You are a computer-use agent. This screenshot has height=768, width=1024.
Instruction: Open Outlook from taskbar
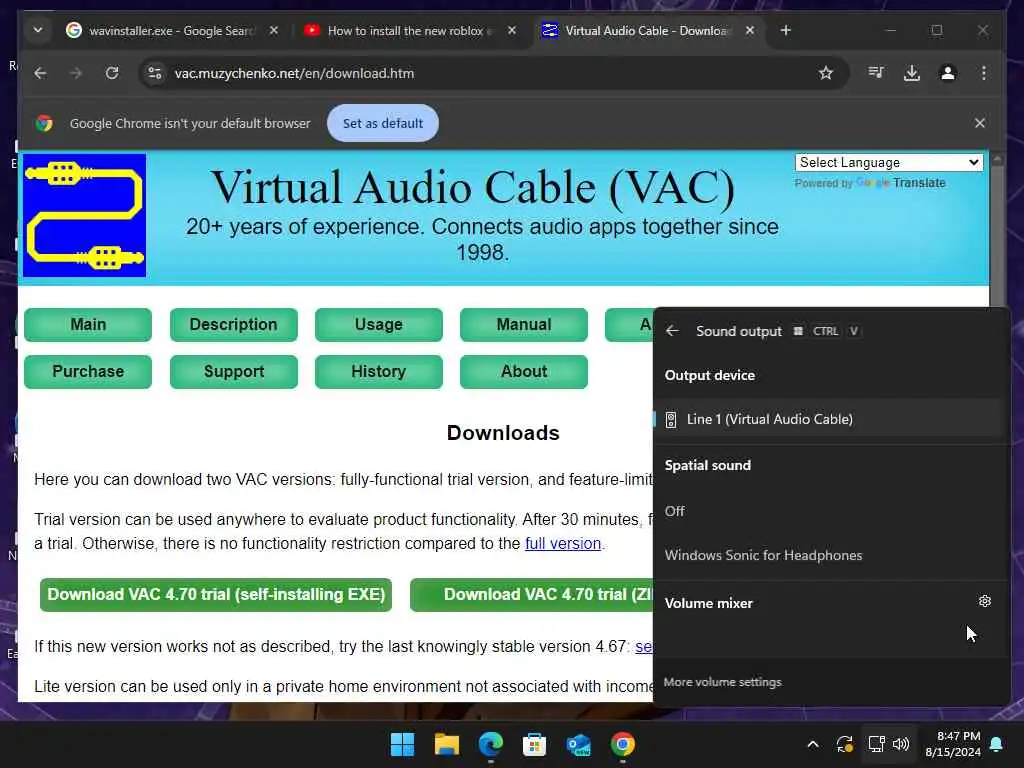click(x=579, y=744)
